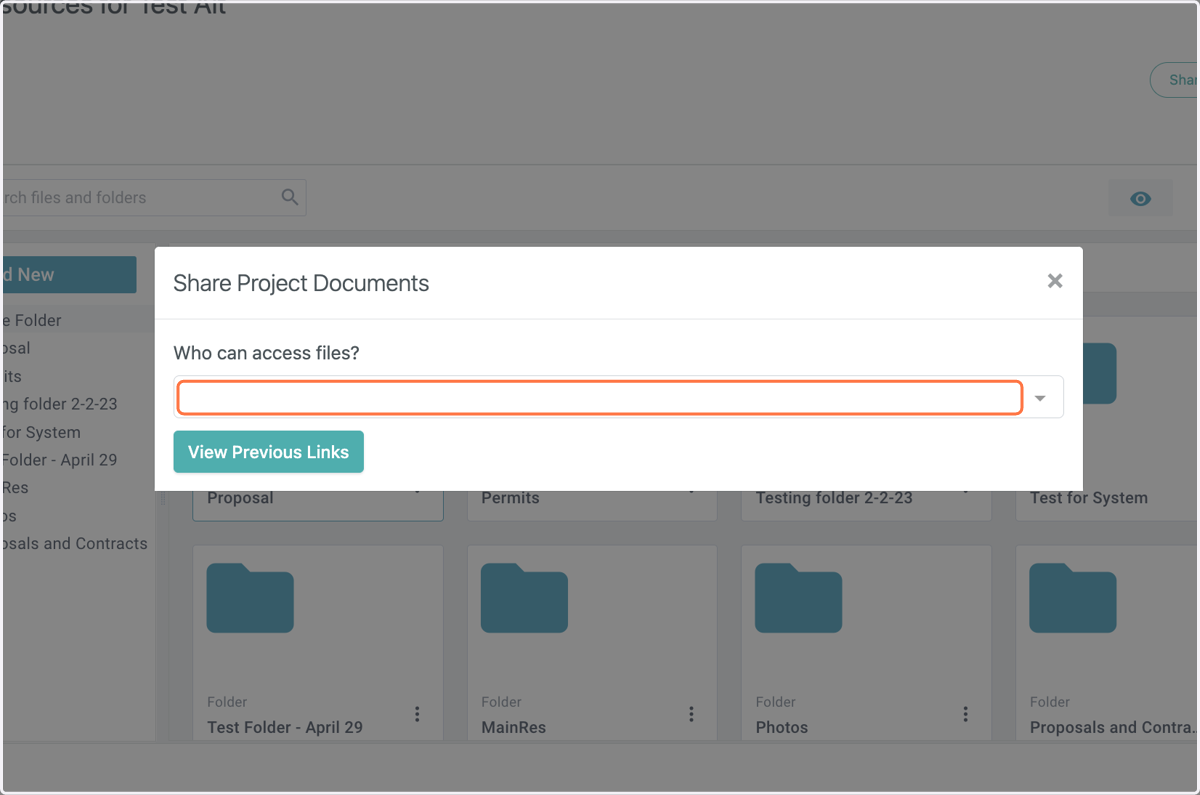The height and width of the screenshot is (795, 1200).
Task: Click the search magnifier icon
Action: click(x=290, y=197)
